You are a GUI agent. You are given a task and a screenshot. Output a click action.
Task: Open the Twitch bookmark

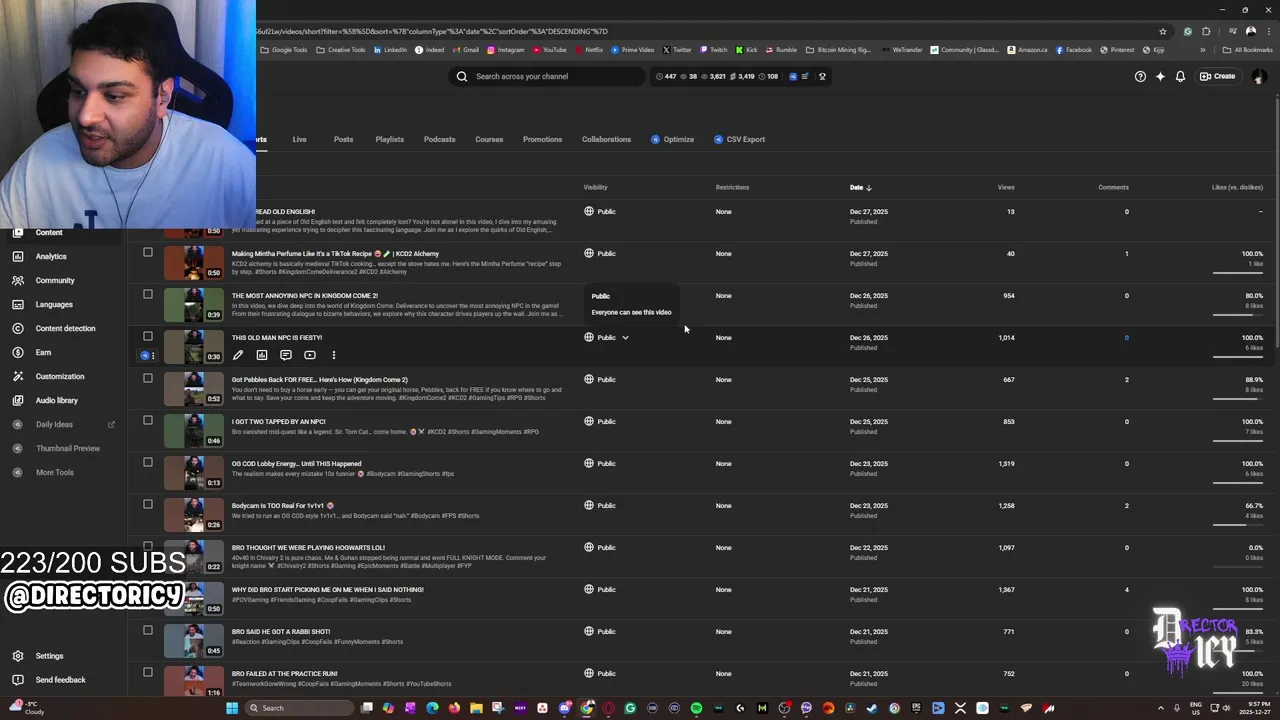(x=713, y=50)
